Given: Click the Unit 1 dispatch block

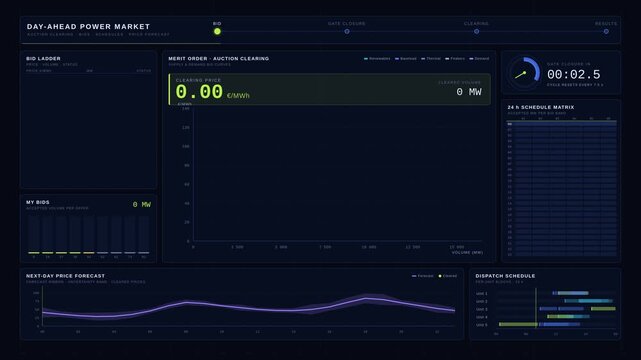Looking at the screenshot, I should [570, 293].
